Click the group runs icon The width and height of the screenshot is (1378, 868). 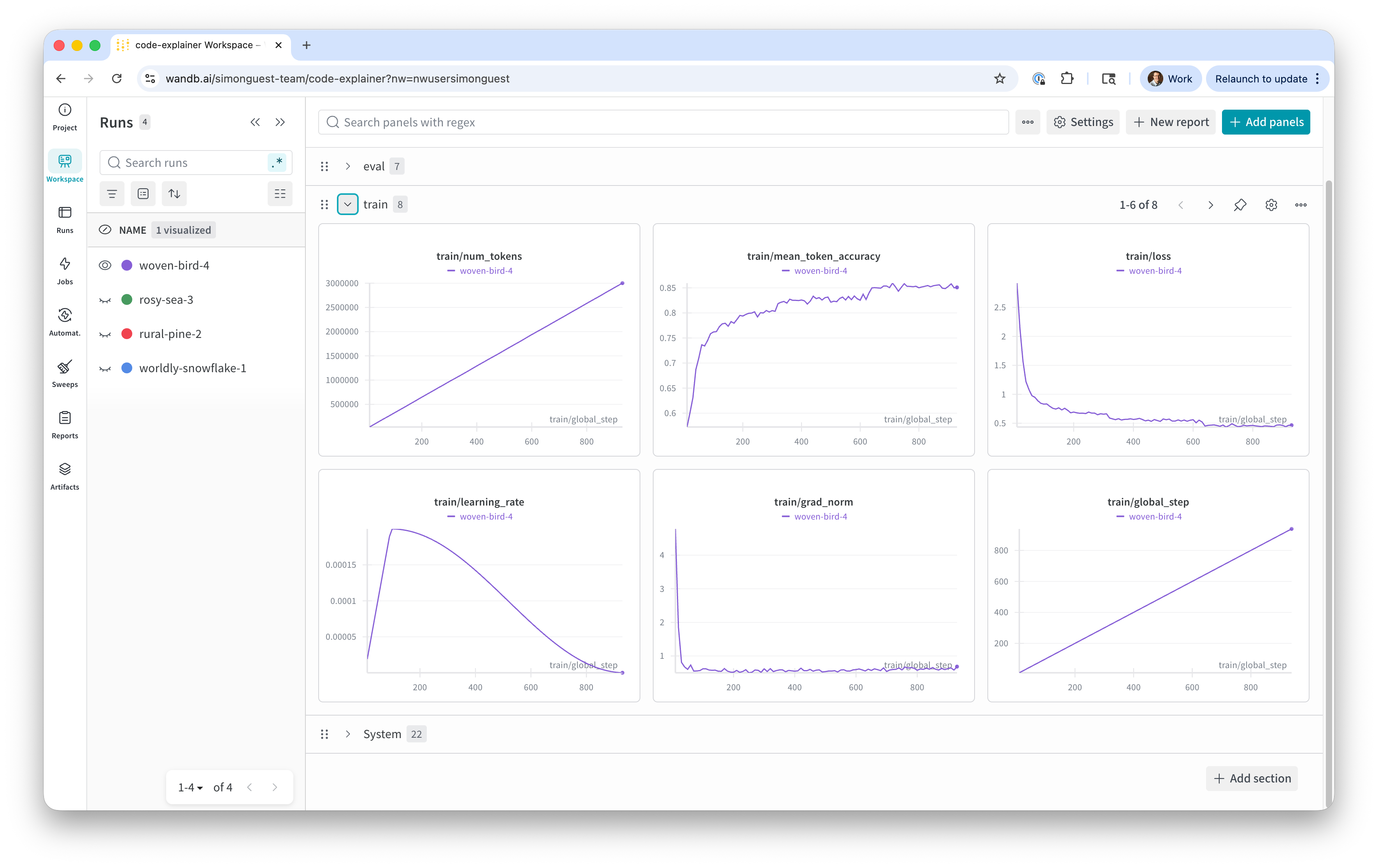click(143, 193)
